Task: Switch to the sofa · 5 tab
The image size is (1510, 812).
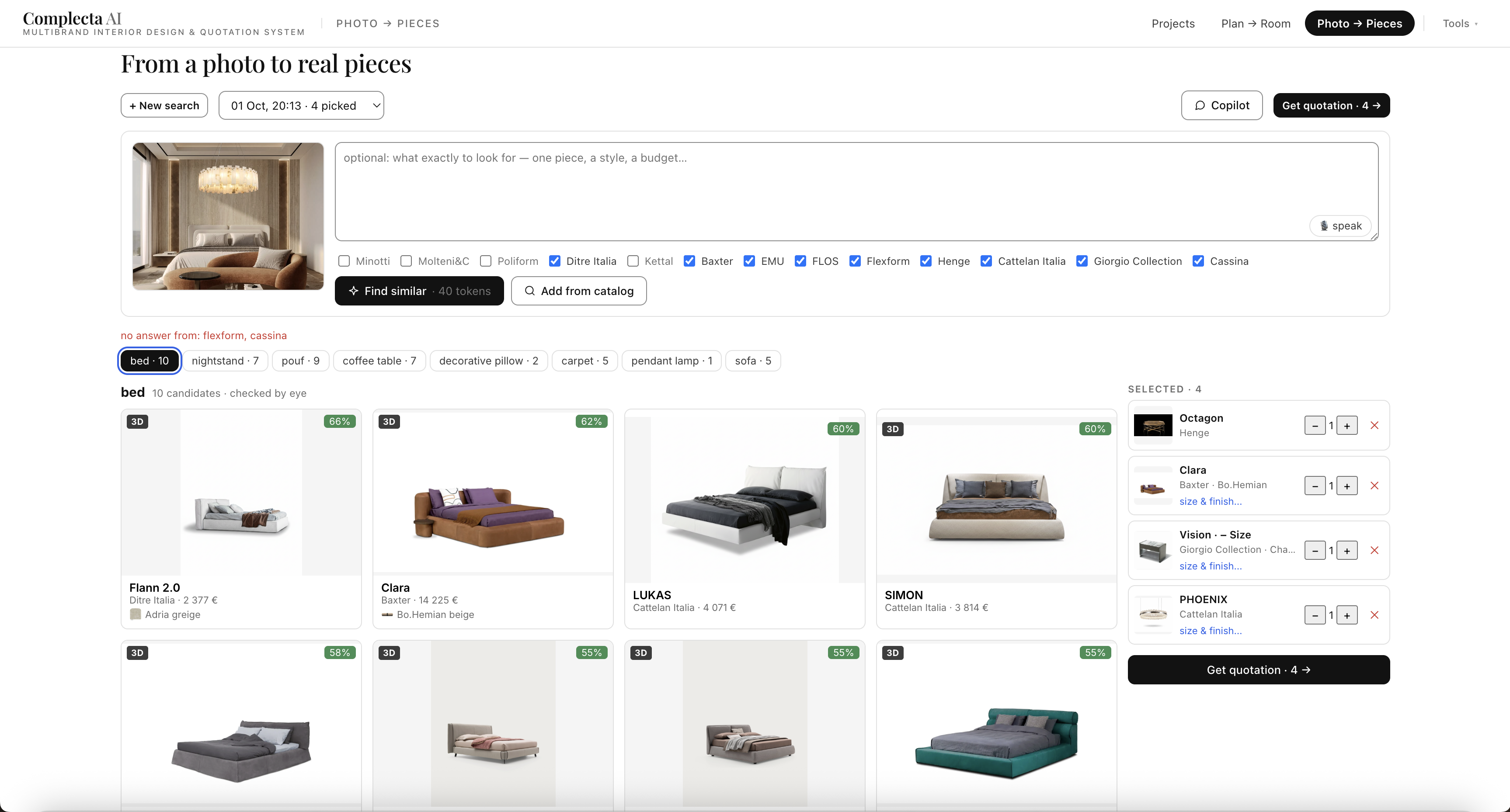Action: [753, 361]
